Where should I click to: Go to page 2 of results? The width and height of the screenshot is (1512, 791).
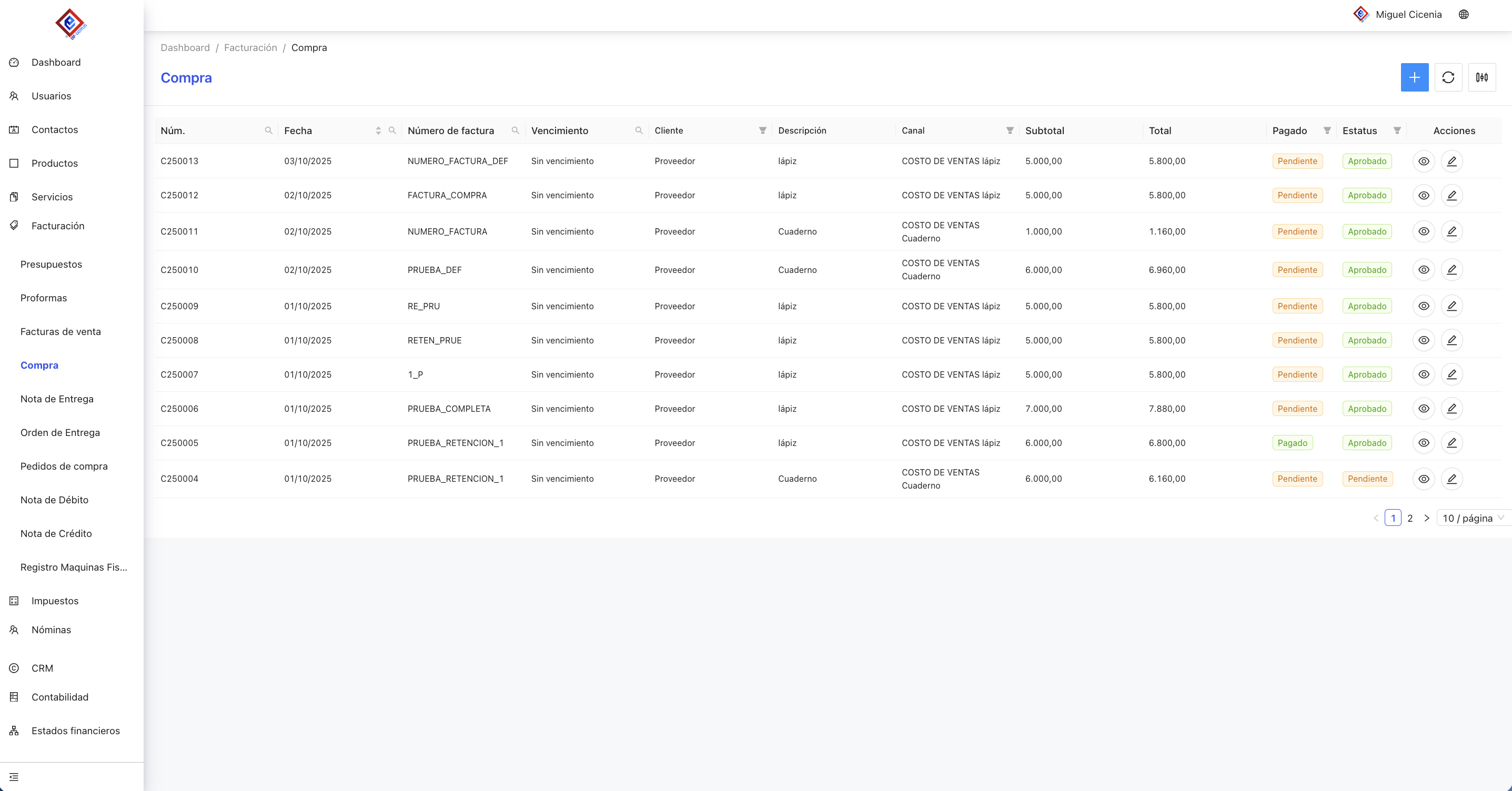pyautogui.click(x=1410, y=518)
